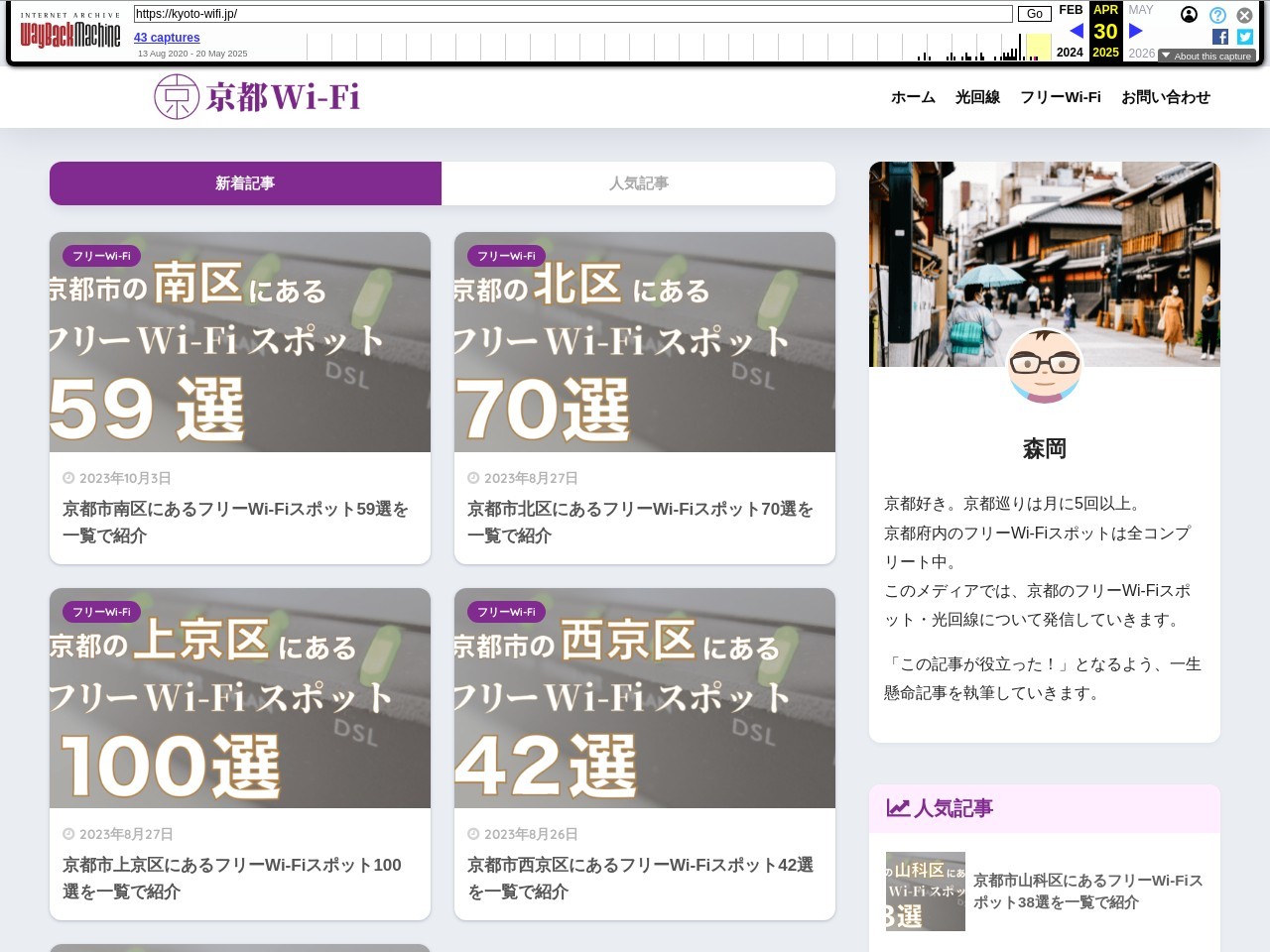The image size is (1270, 952).
Task: Share capture on Facebook icon
Action: click(x=1220, y=37)
